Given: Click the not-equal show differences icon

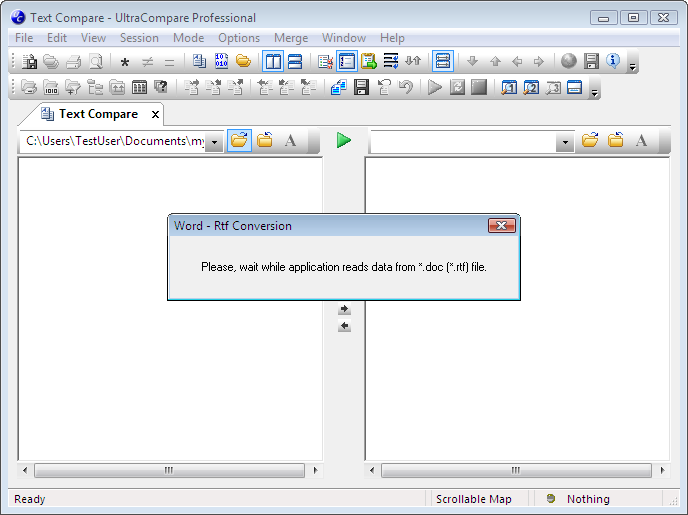Looking at the screenshot, I should 147,62.
